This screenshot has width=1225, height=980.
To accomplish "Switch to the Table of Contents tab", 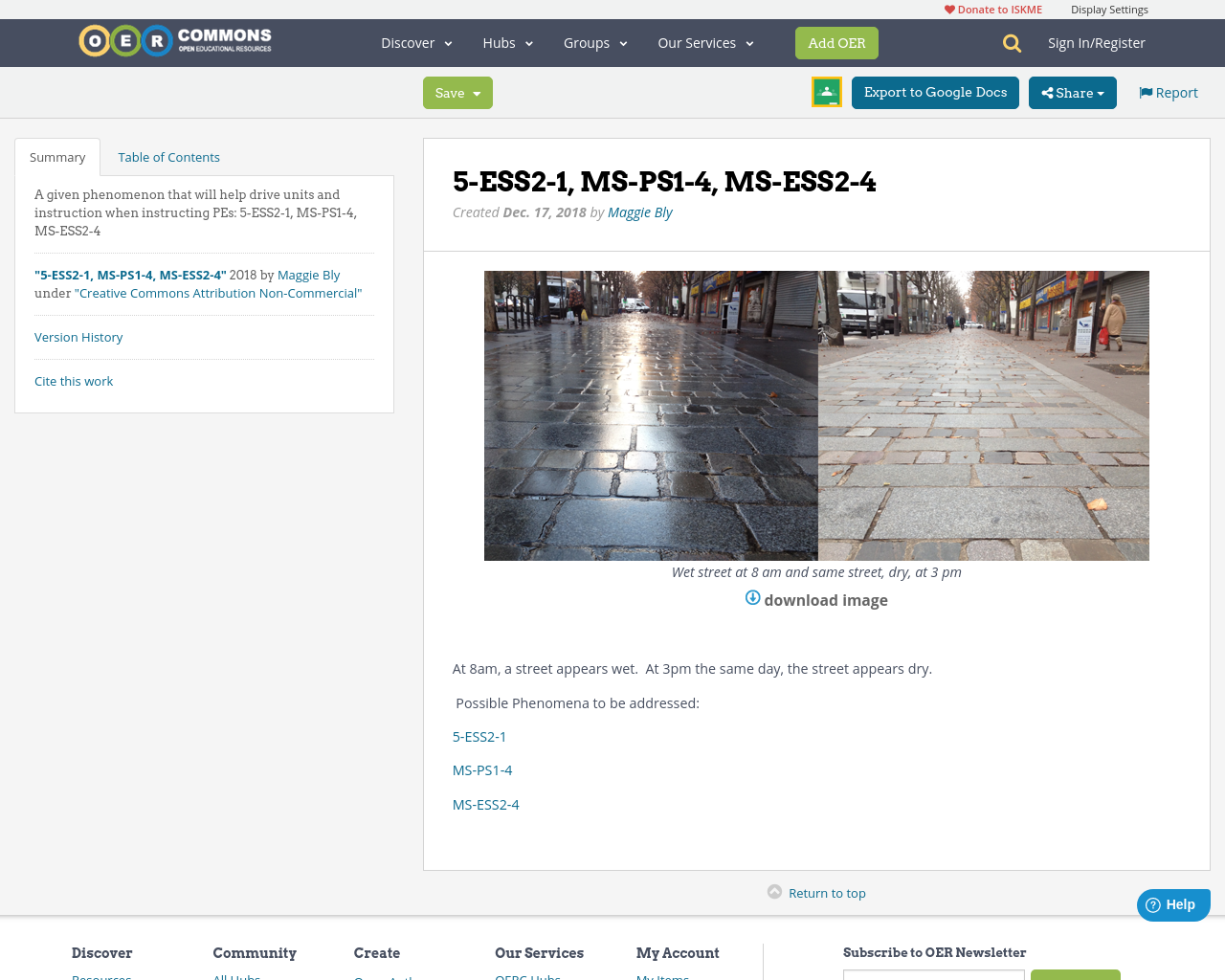I will tap(168, 157).
